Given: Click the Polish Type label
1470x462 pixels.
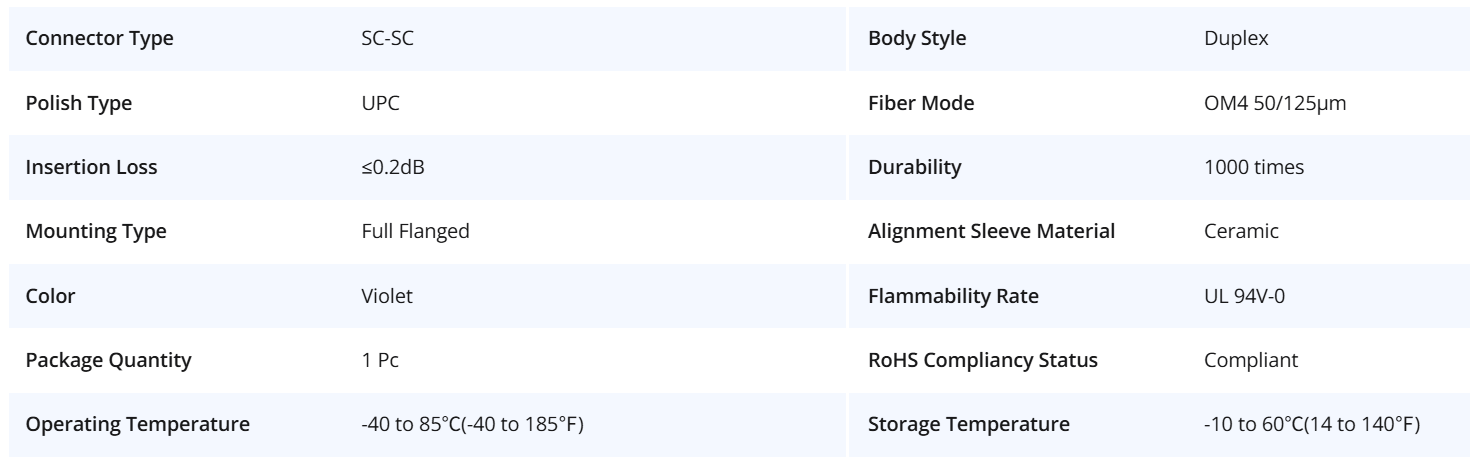Looking at the screenshot, I should [x=78, y=103].
